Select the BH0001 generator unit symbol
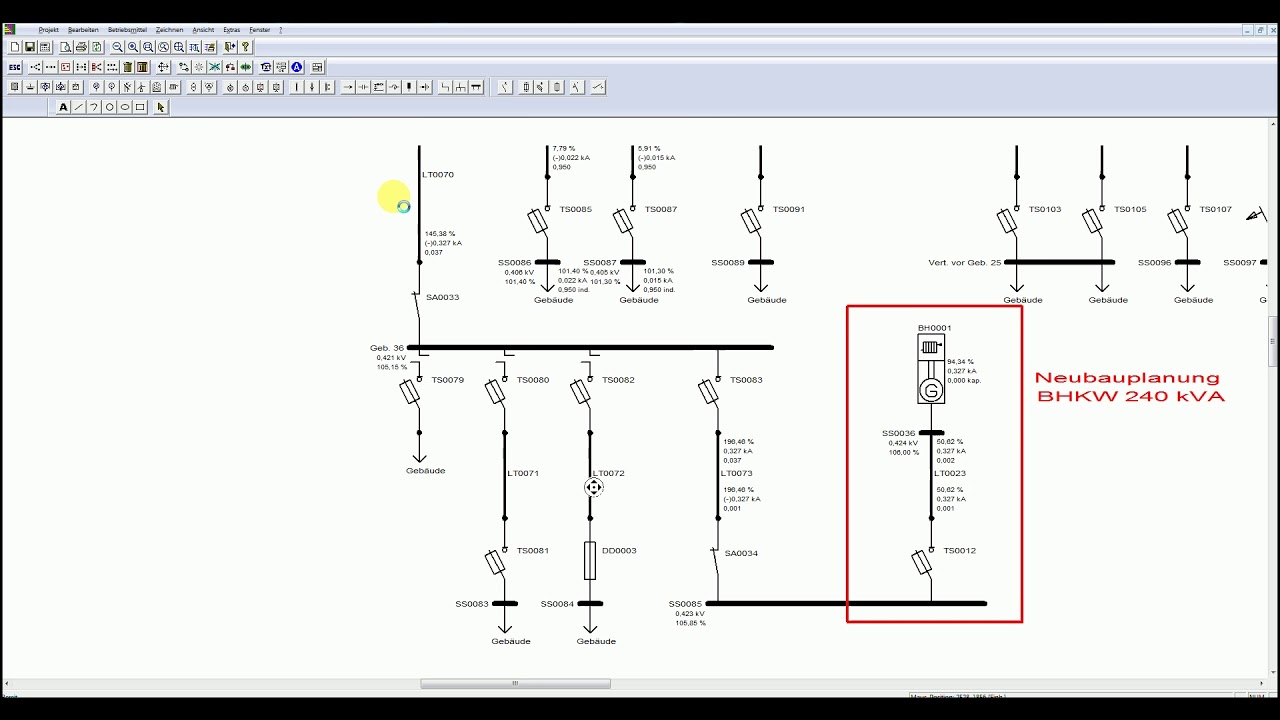The width and height of the screenshot is (1280, 720). [931, 369]
